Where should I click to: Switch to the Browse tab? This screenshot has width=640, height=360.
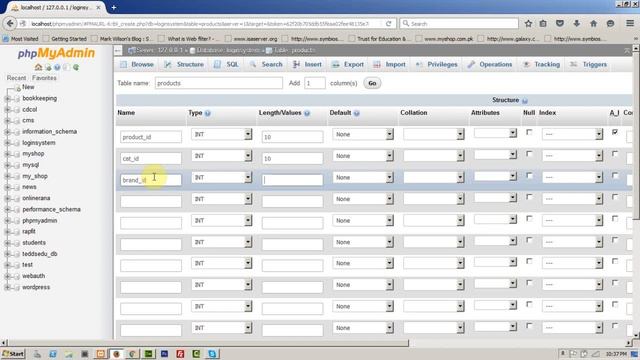click(x=137, y=64)
